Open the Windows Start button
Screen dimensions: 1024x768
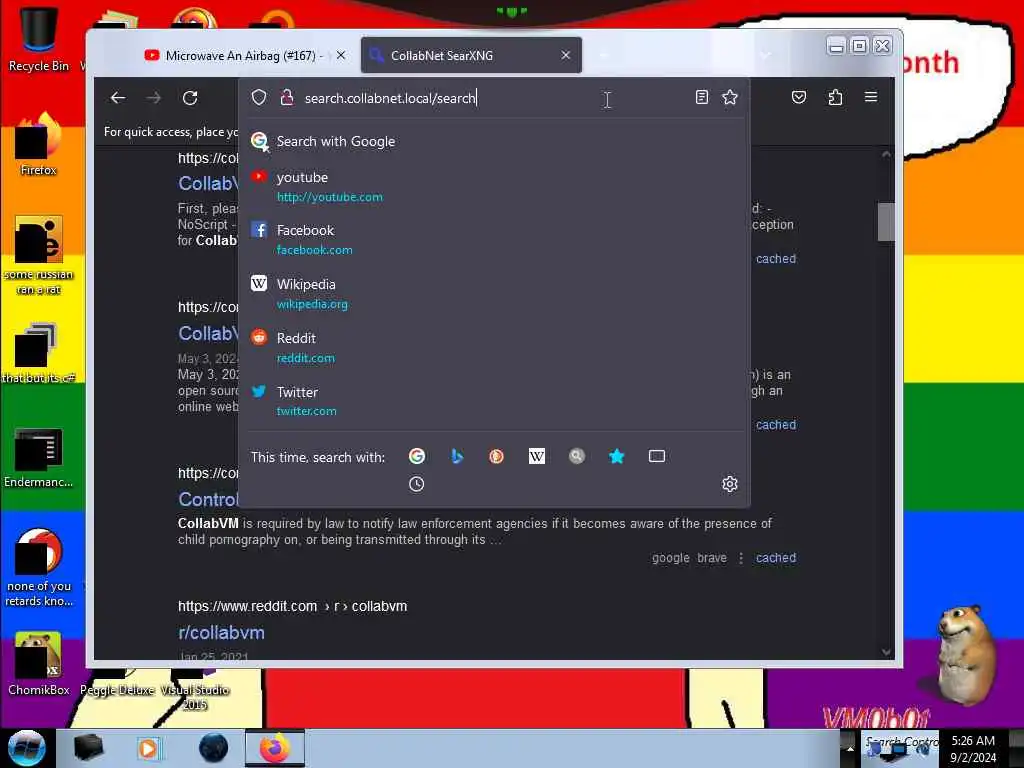(26, 748)
